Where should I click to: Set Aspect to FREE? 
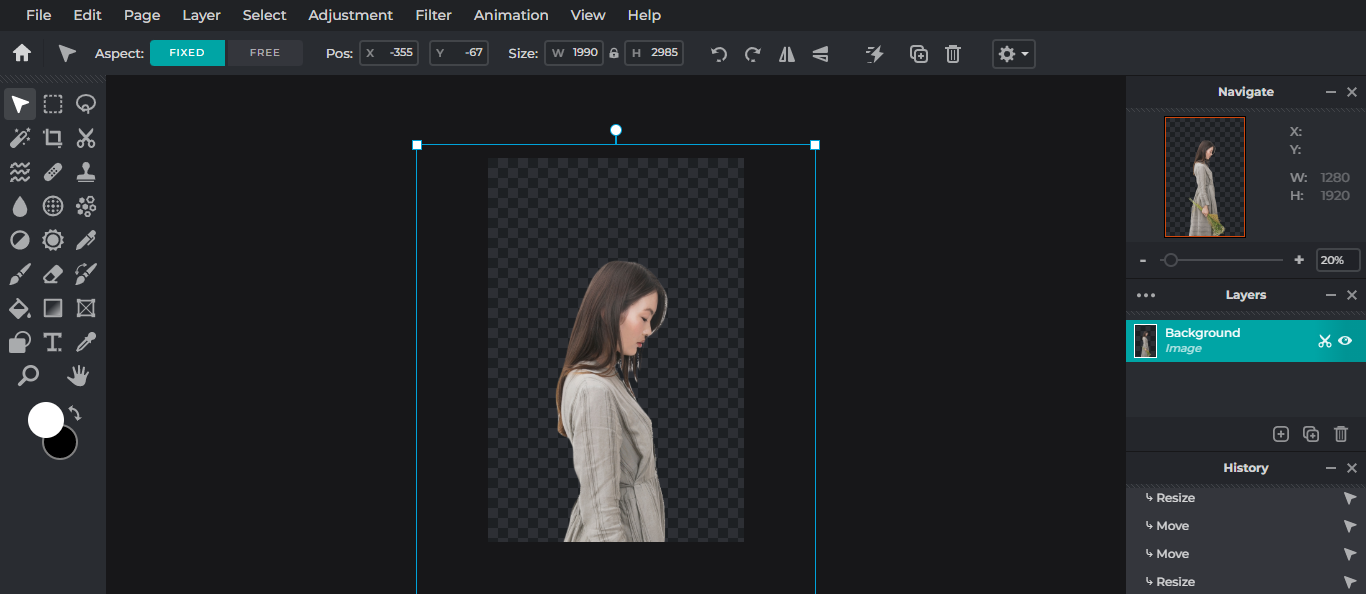click(265, 53)
